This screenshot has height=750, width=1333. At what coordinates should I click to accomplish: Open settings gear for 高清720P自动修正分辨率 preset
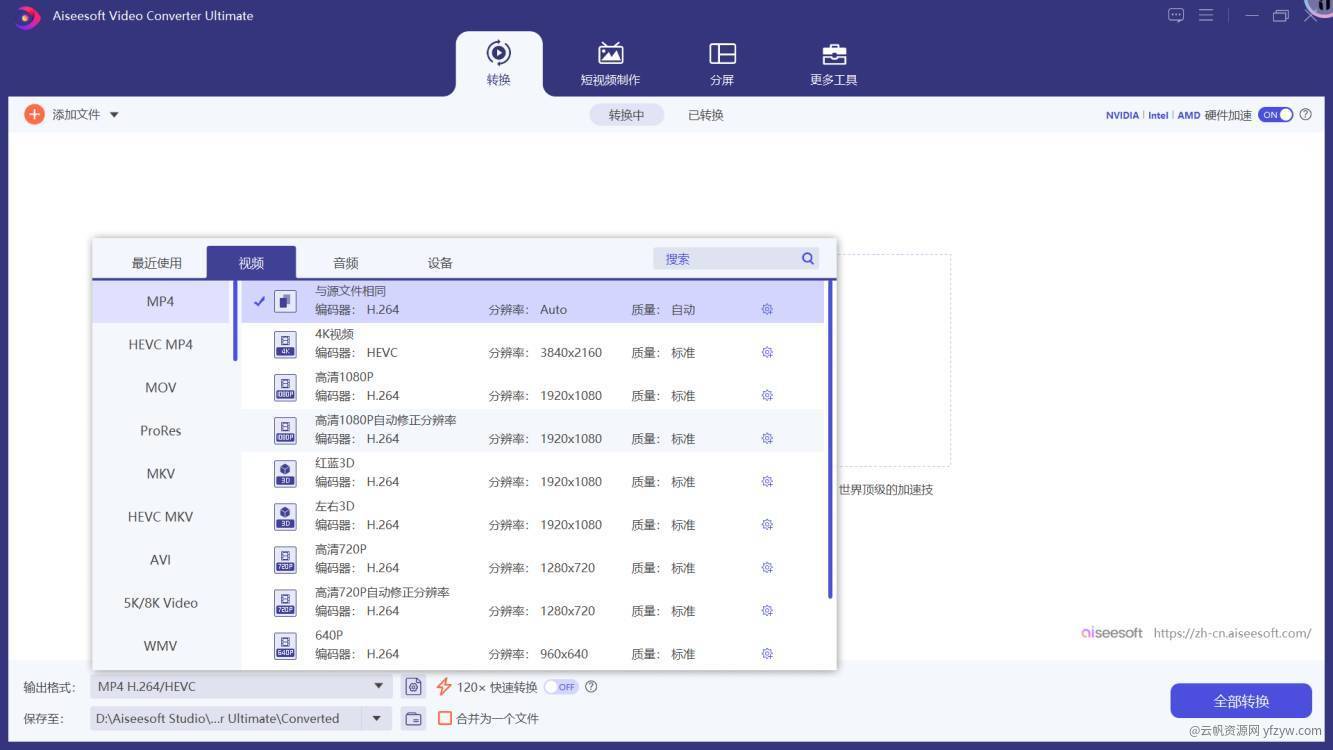[x=767, y=611]
